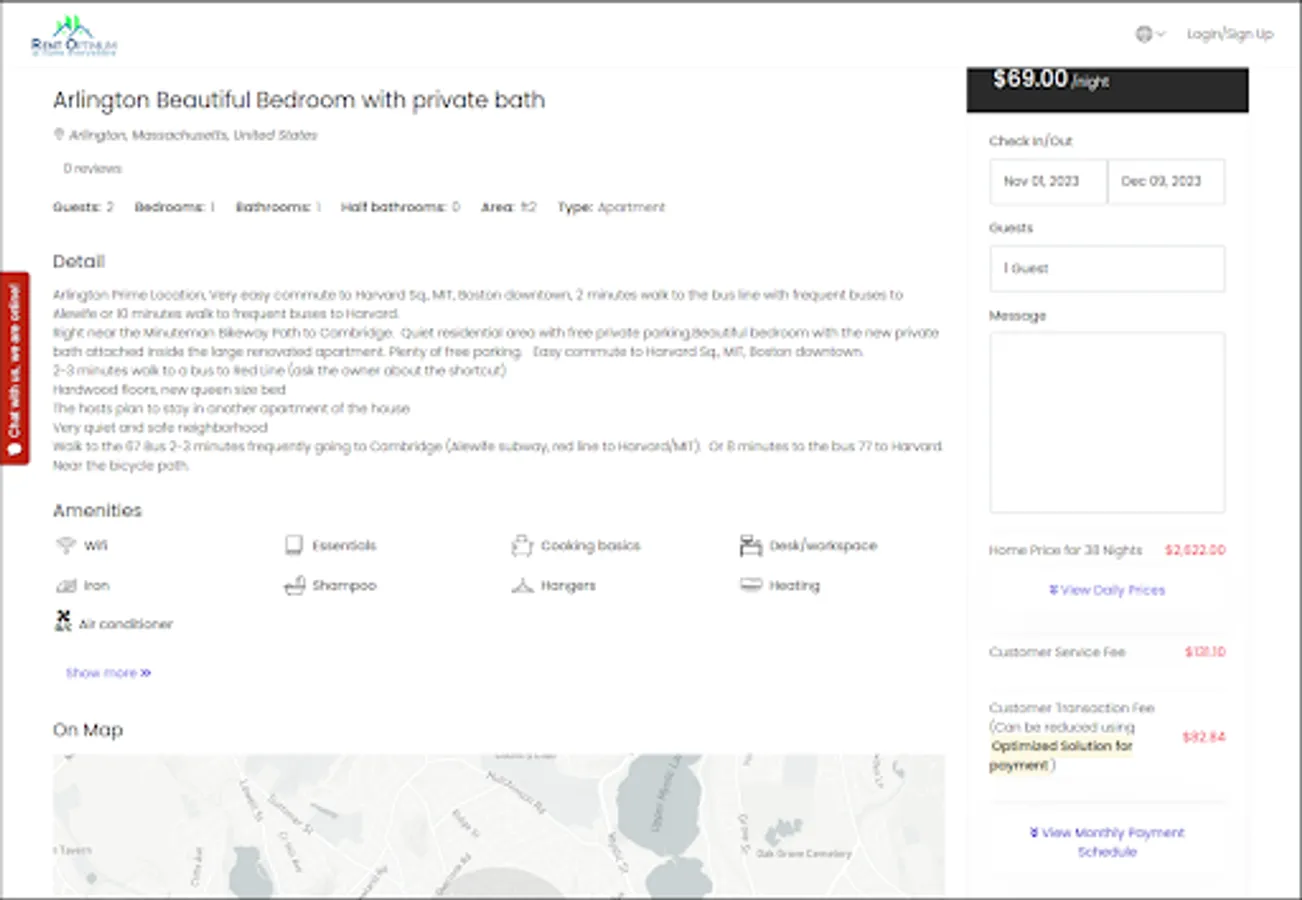The width and height of the screenshot is (1302, 900).
Task: Click inside the Message text area
Action: tap(1107, 422)
